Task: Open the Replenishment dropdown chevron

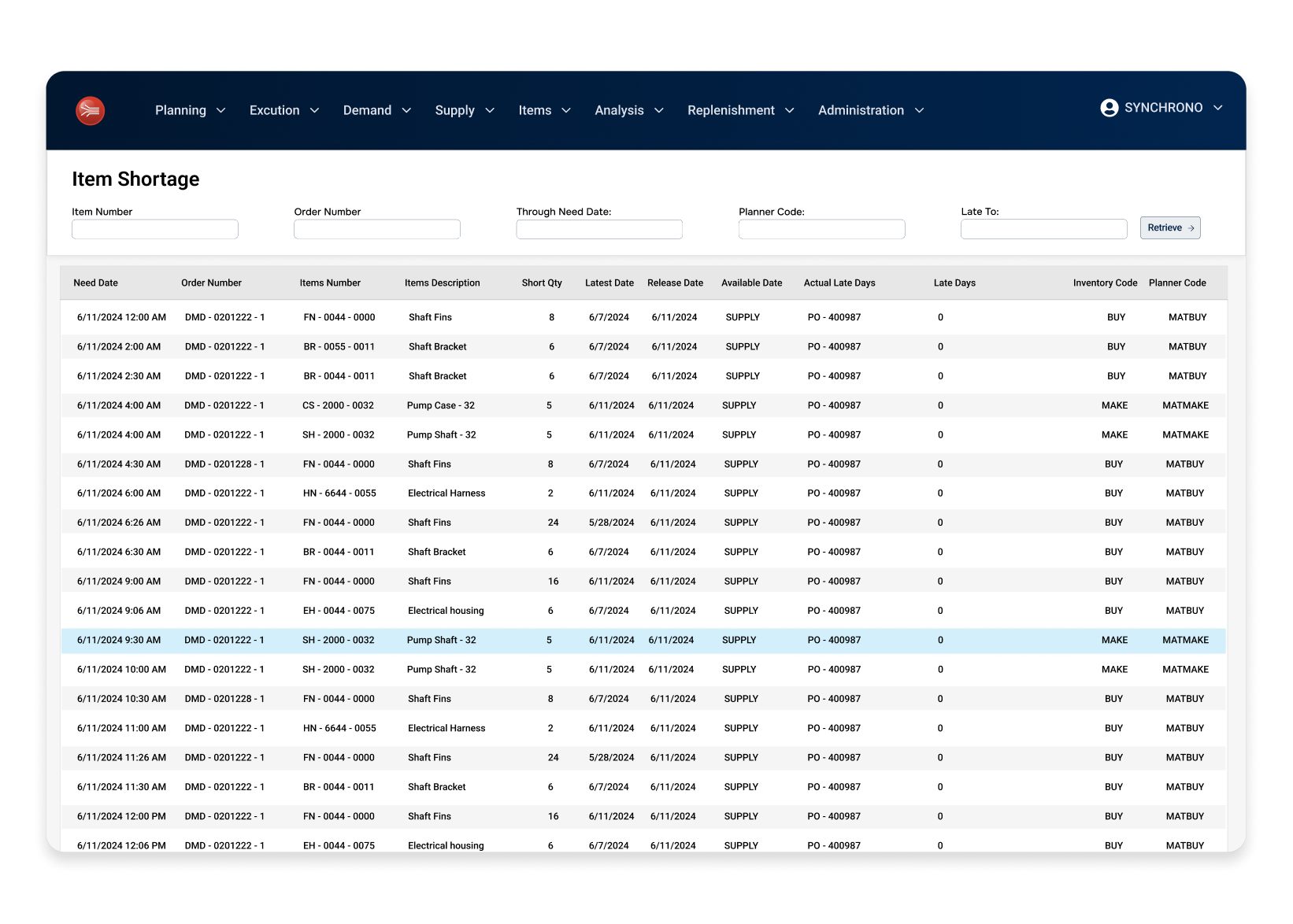Action: (790, 111)
